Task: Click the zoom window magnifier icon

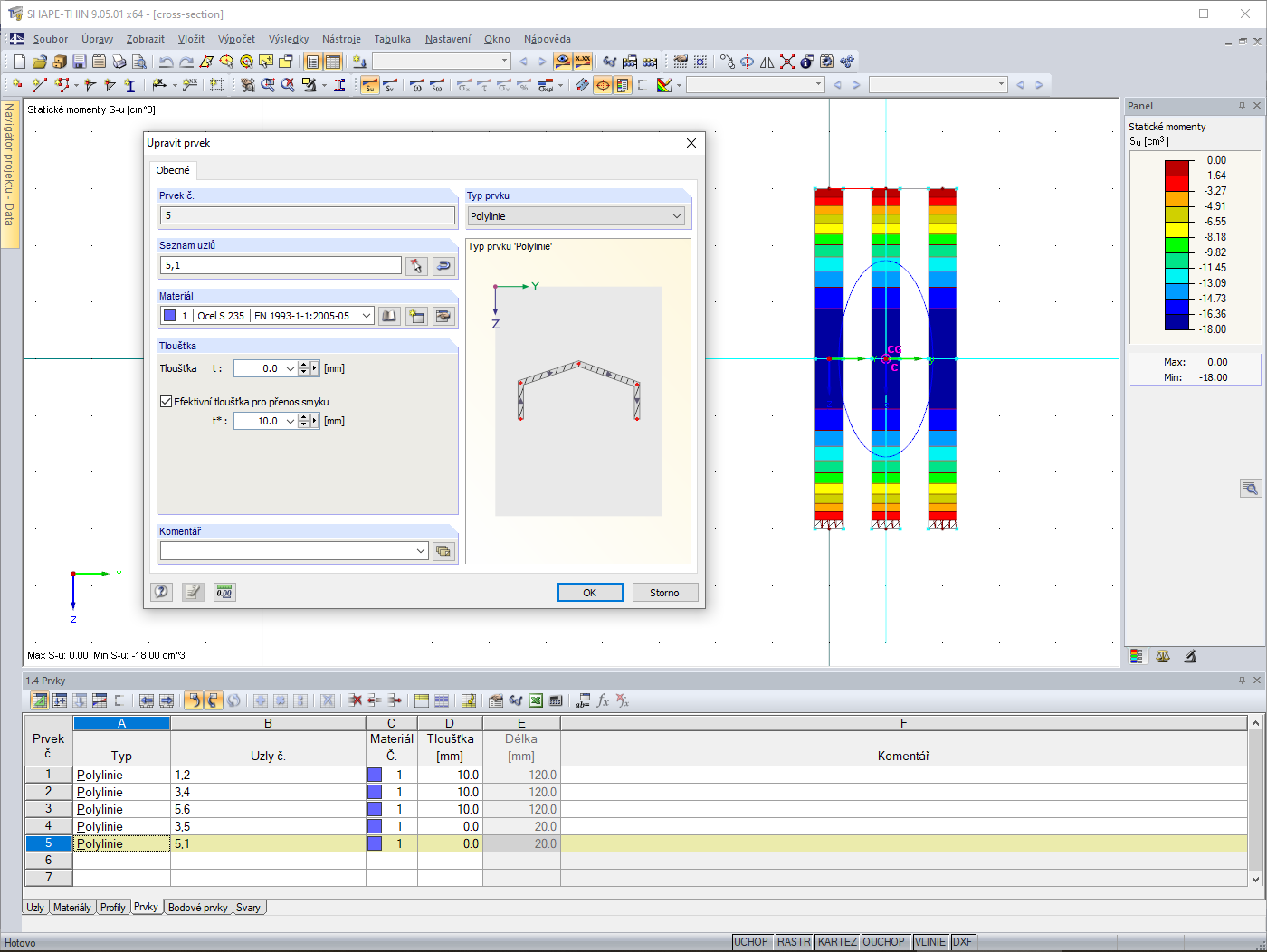Action: tap(268, 85)
